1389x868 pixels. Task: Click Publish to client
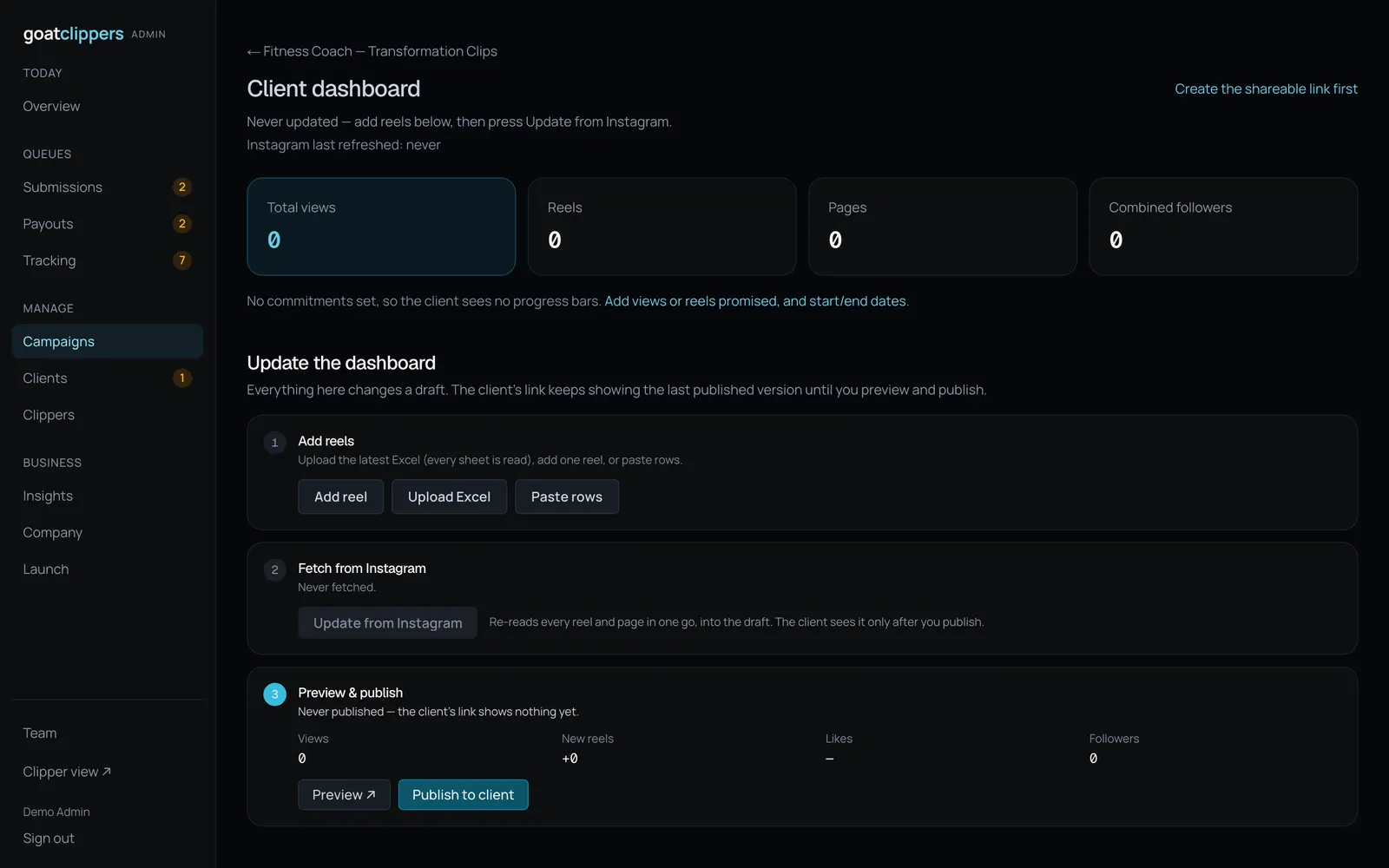463,795
